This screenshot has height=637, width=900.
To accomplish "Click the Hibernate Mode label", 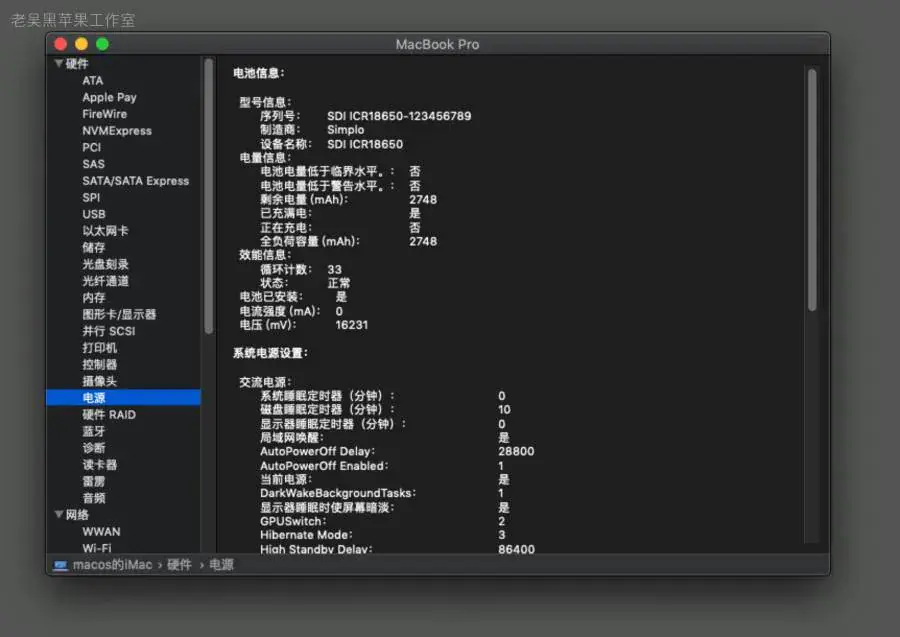I will tap(306, 535).
